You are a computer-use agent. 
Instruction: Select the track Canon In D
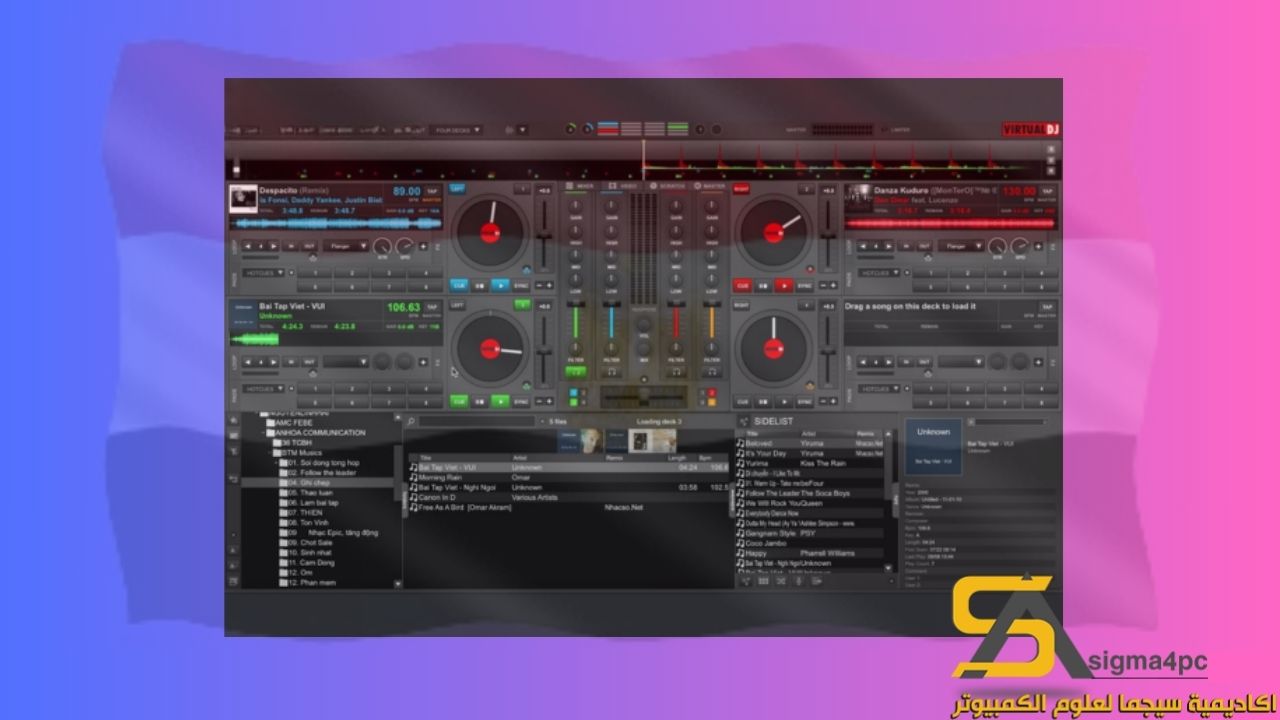568,497
